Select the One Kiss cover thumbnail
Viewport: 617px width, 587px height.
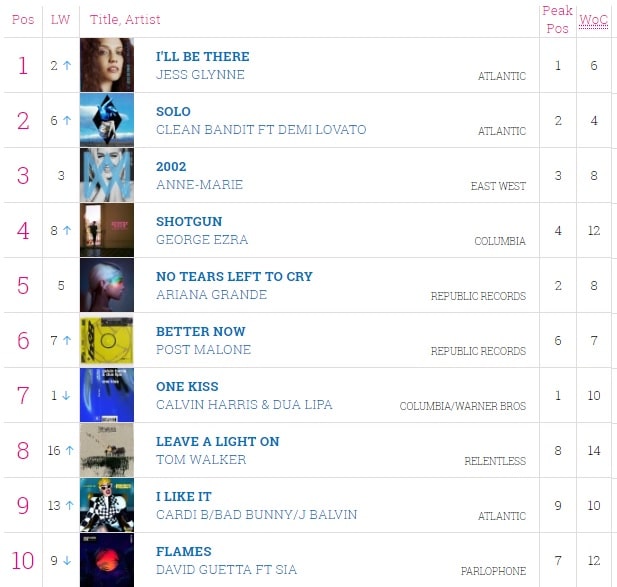[106, 395]
